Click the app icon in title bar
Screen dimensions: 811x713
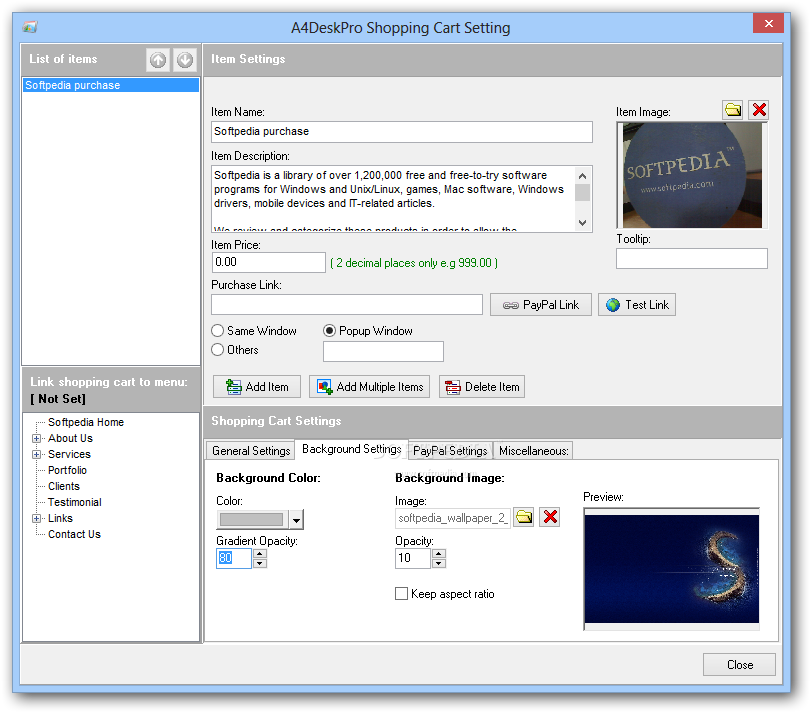(x=30, y=27)
